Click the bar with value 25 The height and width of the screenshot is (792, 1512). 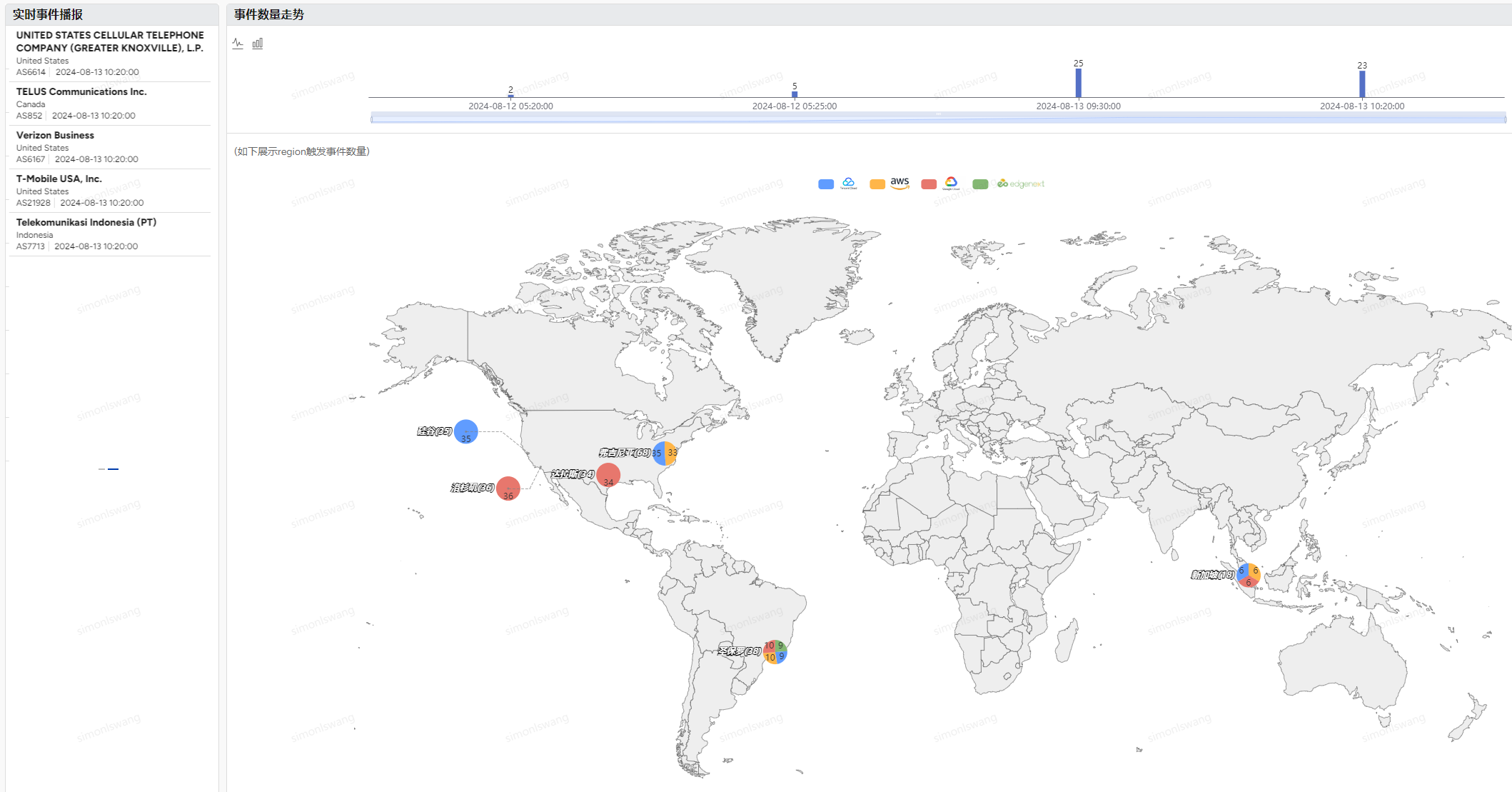coord(1078,83)
